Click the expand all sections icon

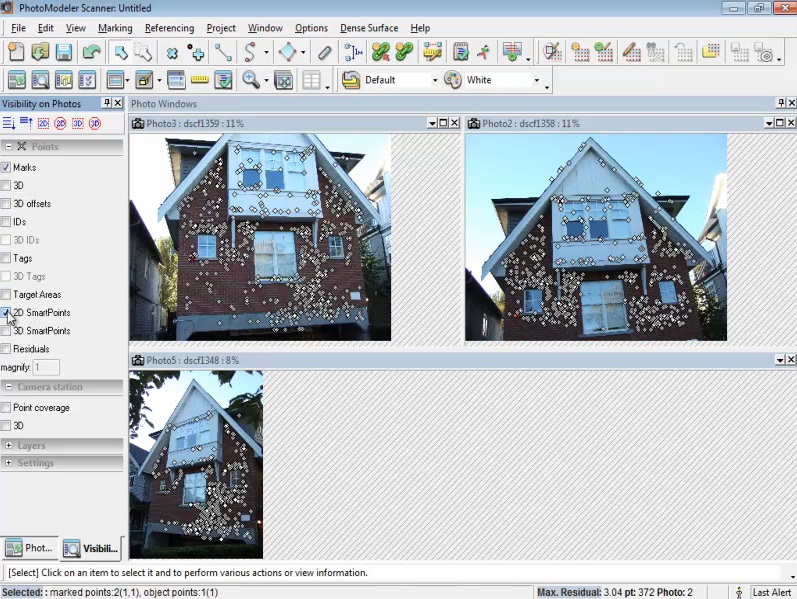point(9,123)
